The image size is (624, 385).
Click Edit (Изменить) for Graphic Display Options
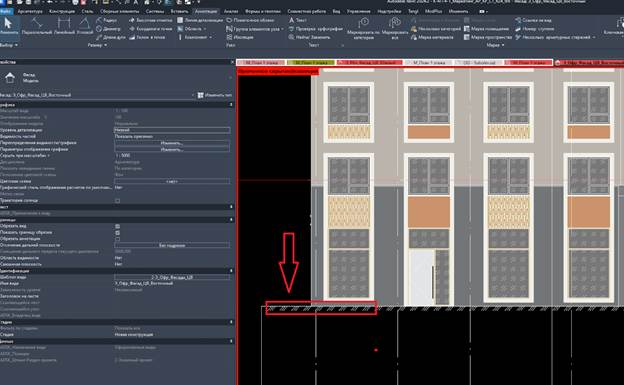172,149
